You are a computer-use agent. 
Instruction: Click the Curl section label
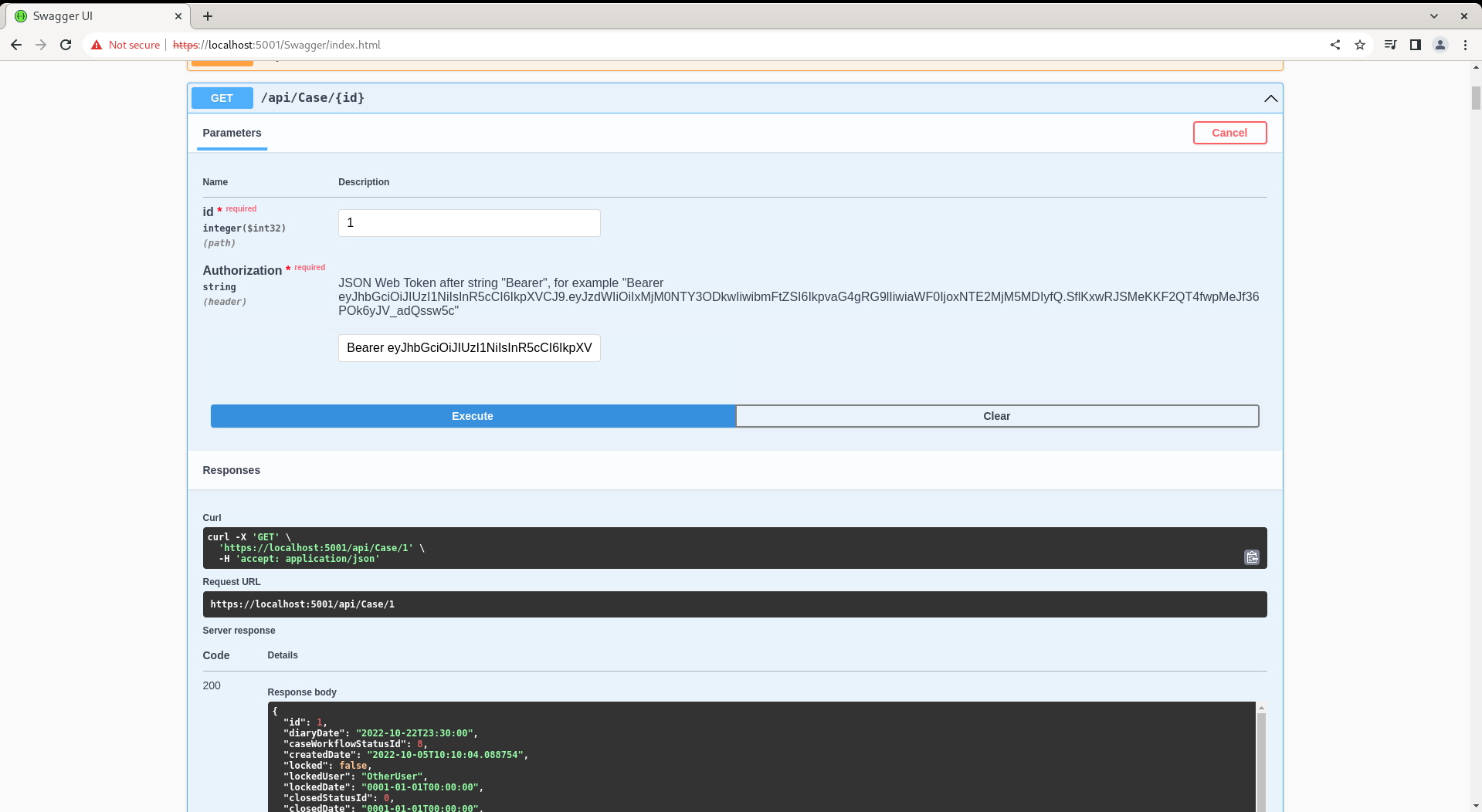pos(212,518)
